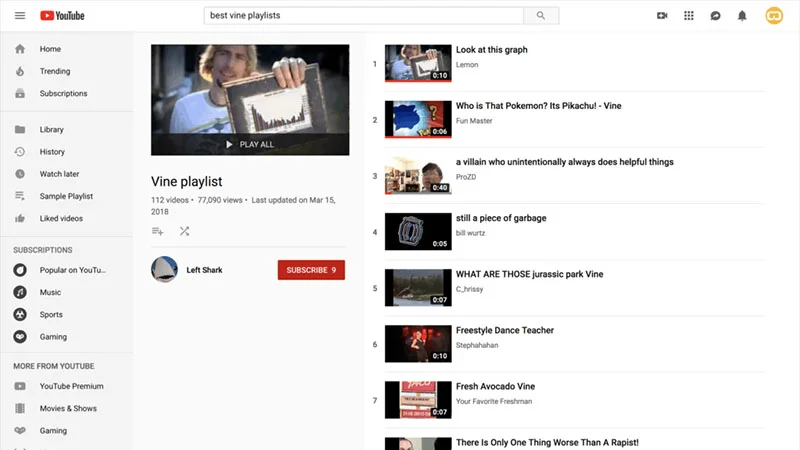This screenshot has height=450, width=800.
Task: Open the Freestyle Dance Teacher thumbnail
Action: [x=418, y=344]
